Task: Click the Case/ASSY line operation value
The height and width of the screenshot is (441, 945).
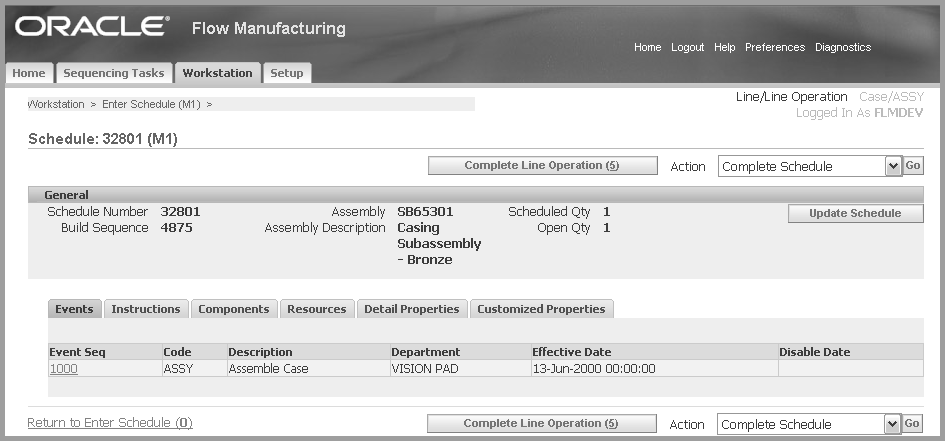Action: [x=891, y=97]
